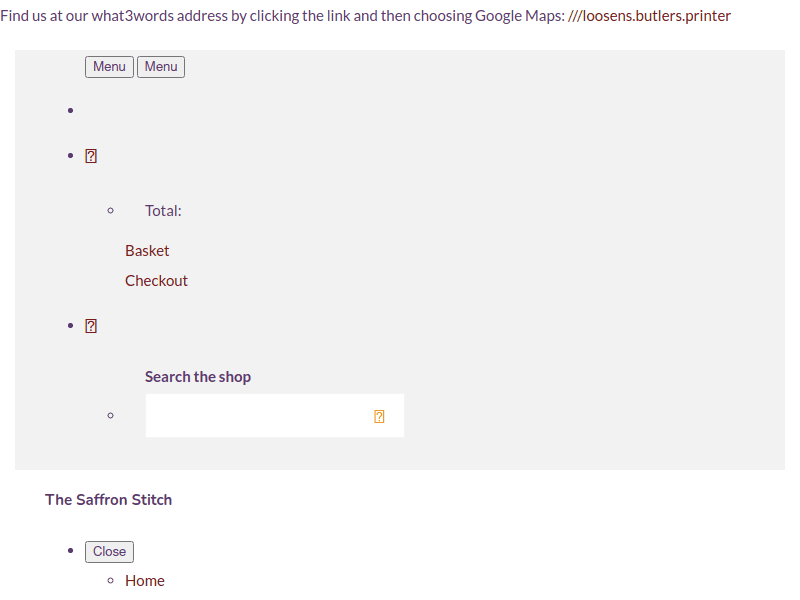
Task: Proceed to Checkout
Action: tap(156, 281)
